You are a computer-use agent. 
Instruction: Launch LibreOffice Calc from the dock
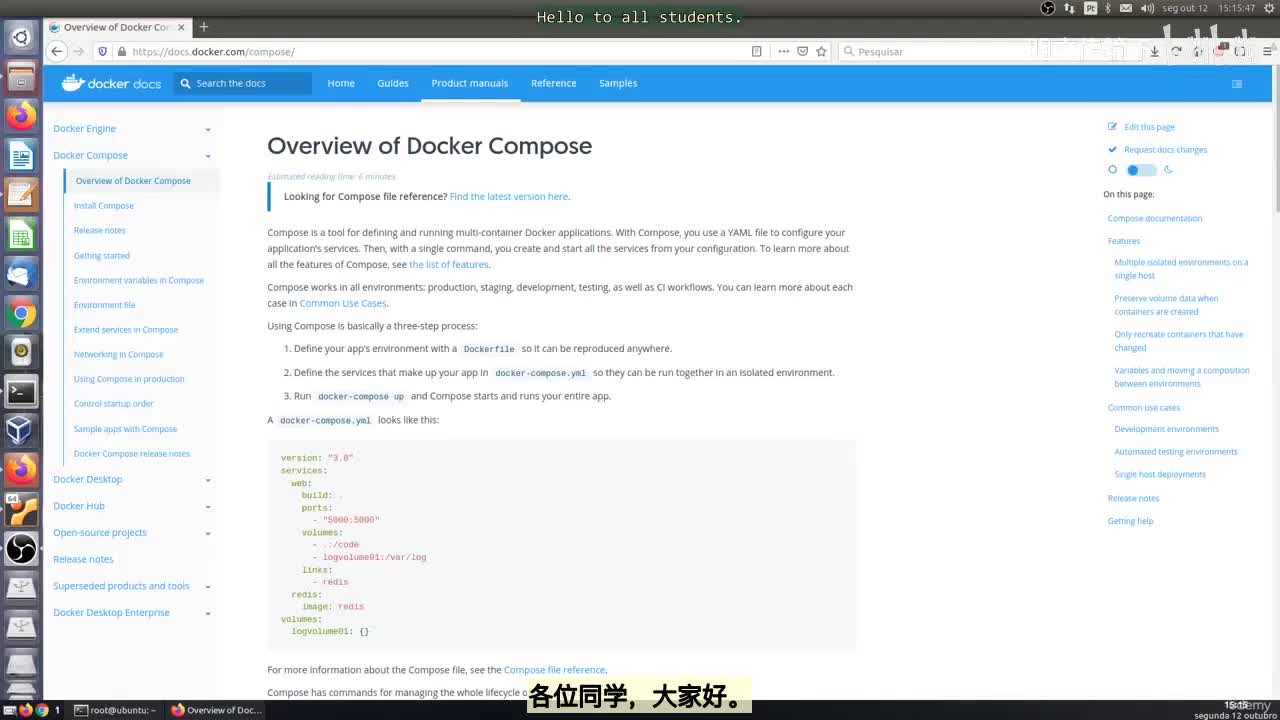(21, 234)
